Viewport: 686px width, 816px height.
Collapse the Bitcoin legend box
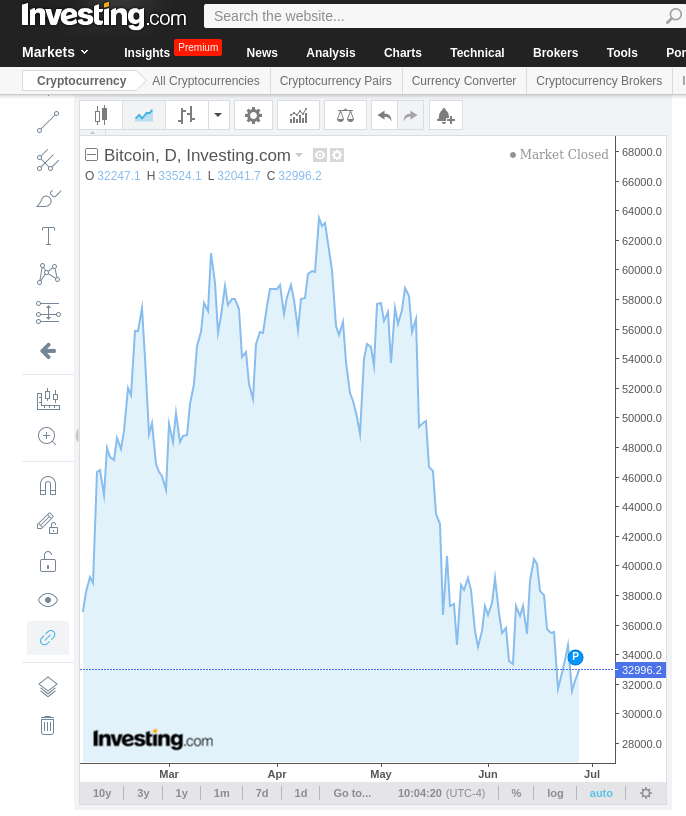click(92, 155)
